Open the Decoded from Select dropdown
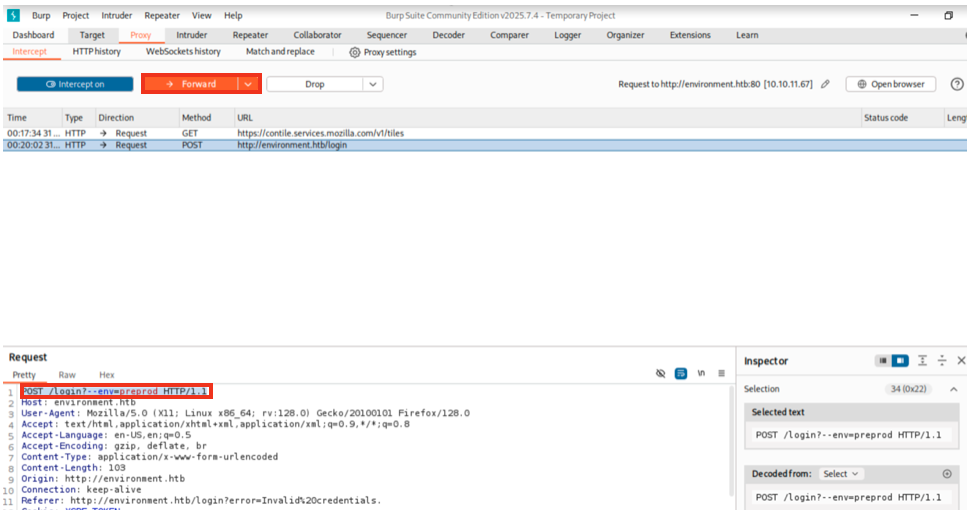The height and width of the screenshot is (519, 974). [x=840, y=474]
